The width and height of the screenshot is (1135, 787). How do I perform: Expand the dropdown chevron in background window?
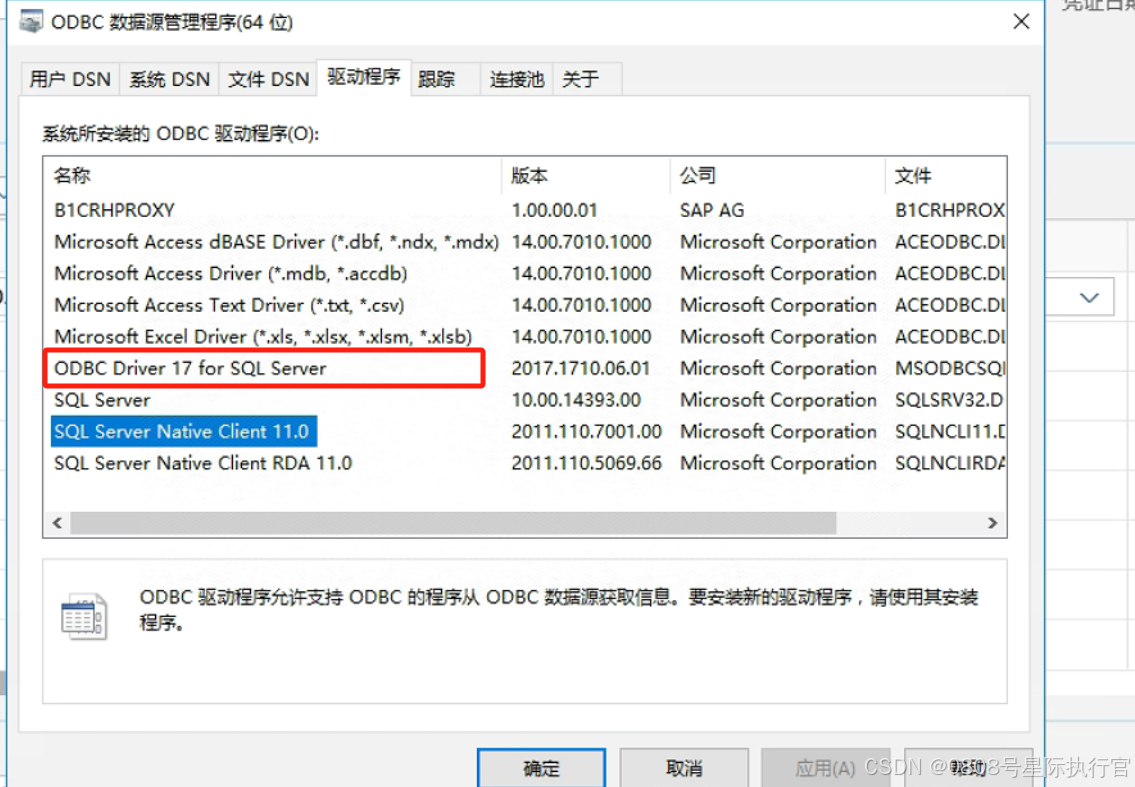(x=1089, y=297)
